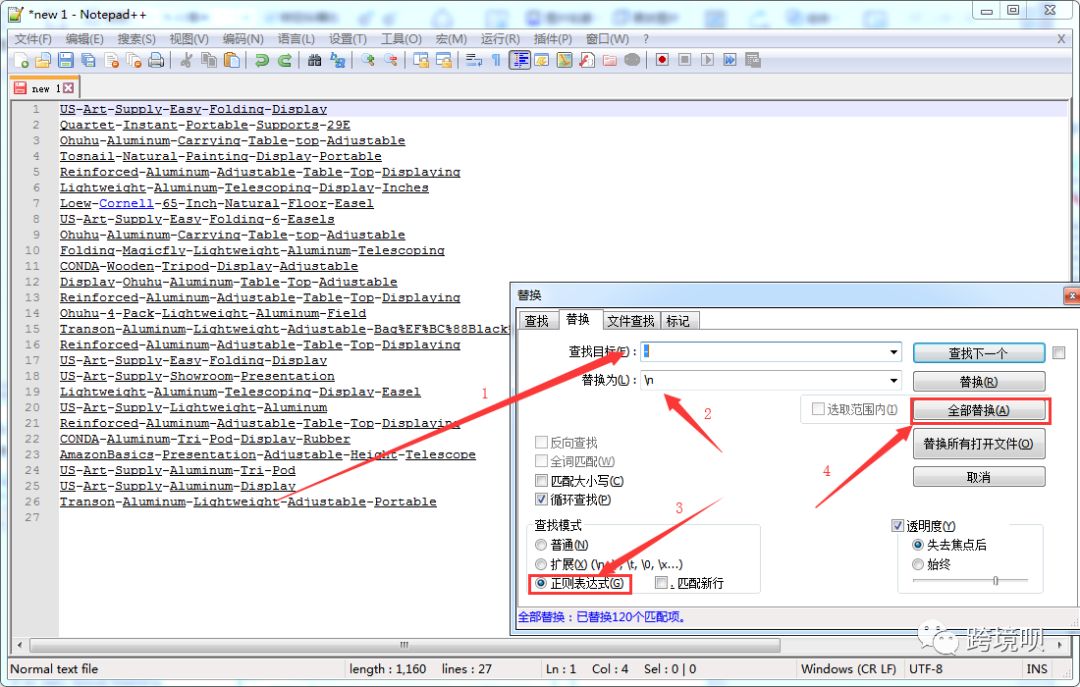Click the 替换(R) button
The width and height of the screenshot is (1080, 687).
[x=978, y=382]
